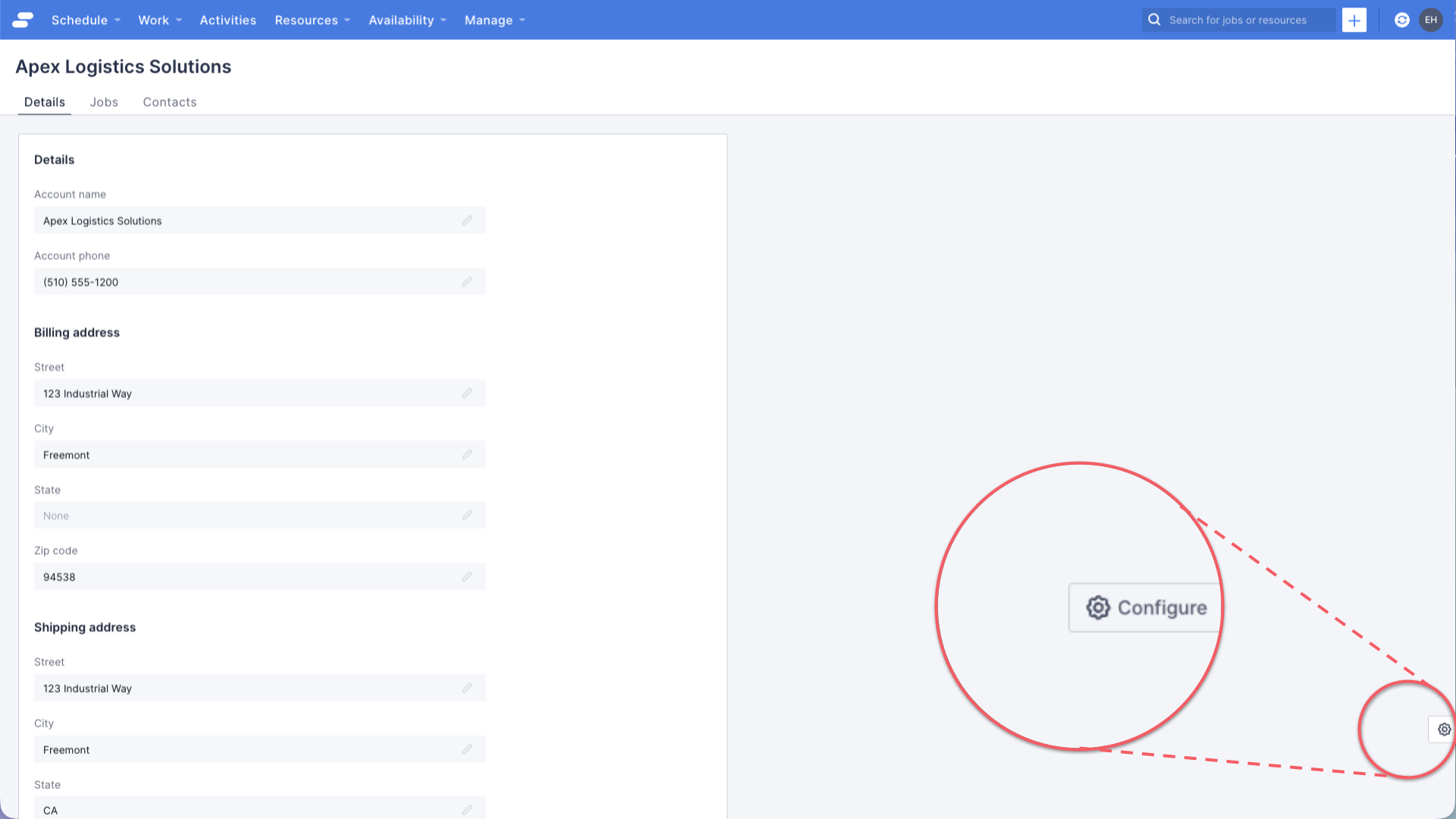Image resolution: width=1456 pixels, height=819 pixels.
Task: Edit the shipping Street via pencil icon
Action: click(467, 688)
